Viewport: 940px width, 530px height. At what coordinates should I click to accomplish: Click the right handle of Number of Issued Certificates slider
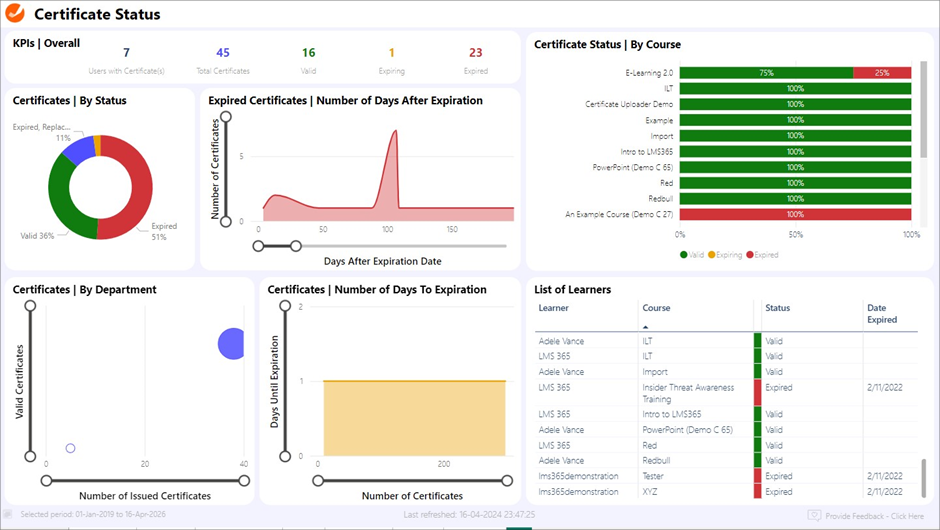tap(245, 481)
